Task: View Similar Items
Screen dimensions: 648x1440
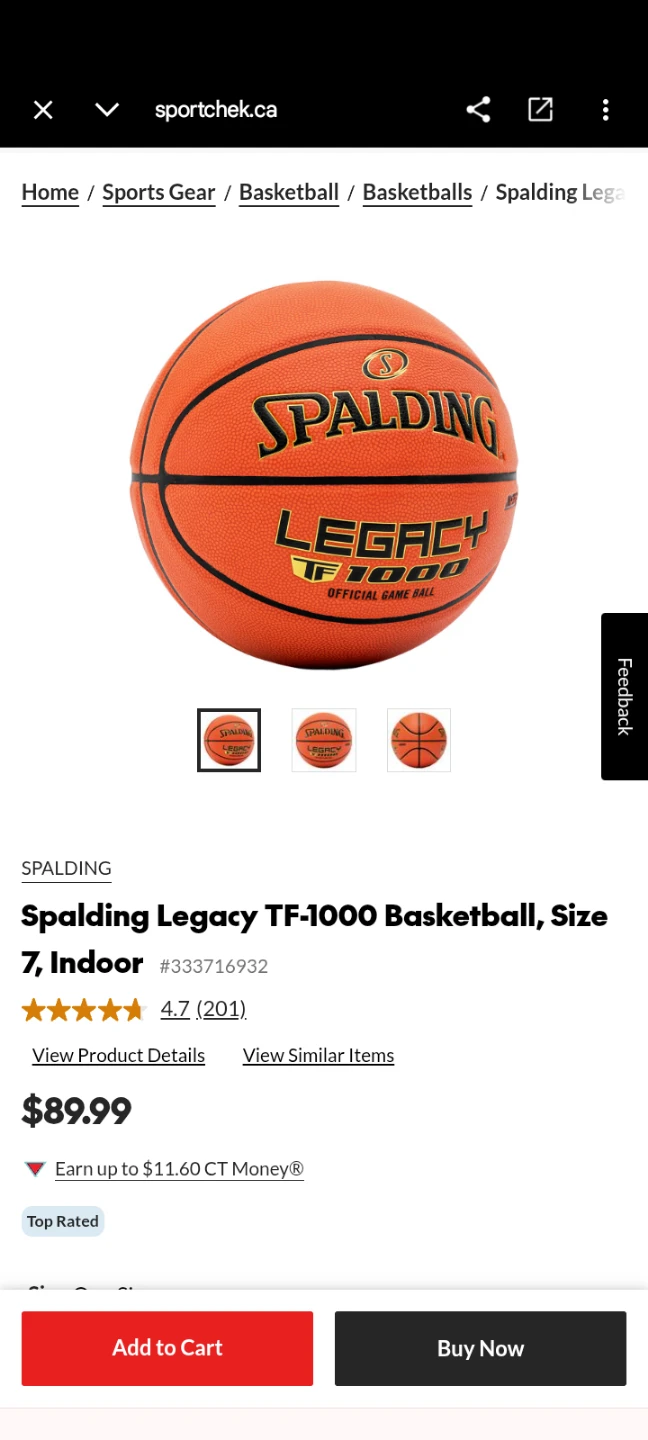Action: click(318, 1056)
